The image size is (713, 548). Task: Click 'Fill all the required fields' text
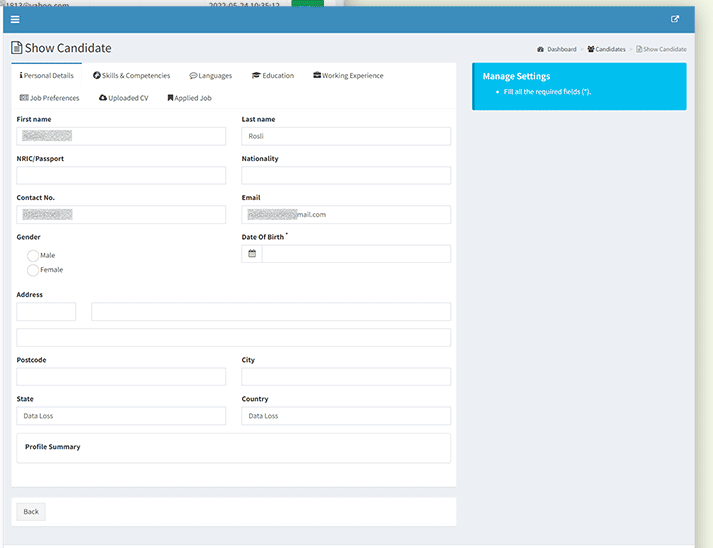pyautogui.click(x=547, y=92)
